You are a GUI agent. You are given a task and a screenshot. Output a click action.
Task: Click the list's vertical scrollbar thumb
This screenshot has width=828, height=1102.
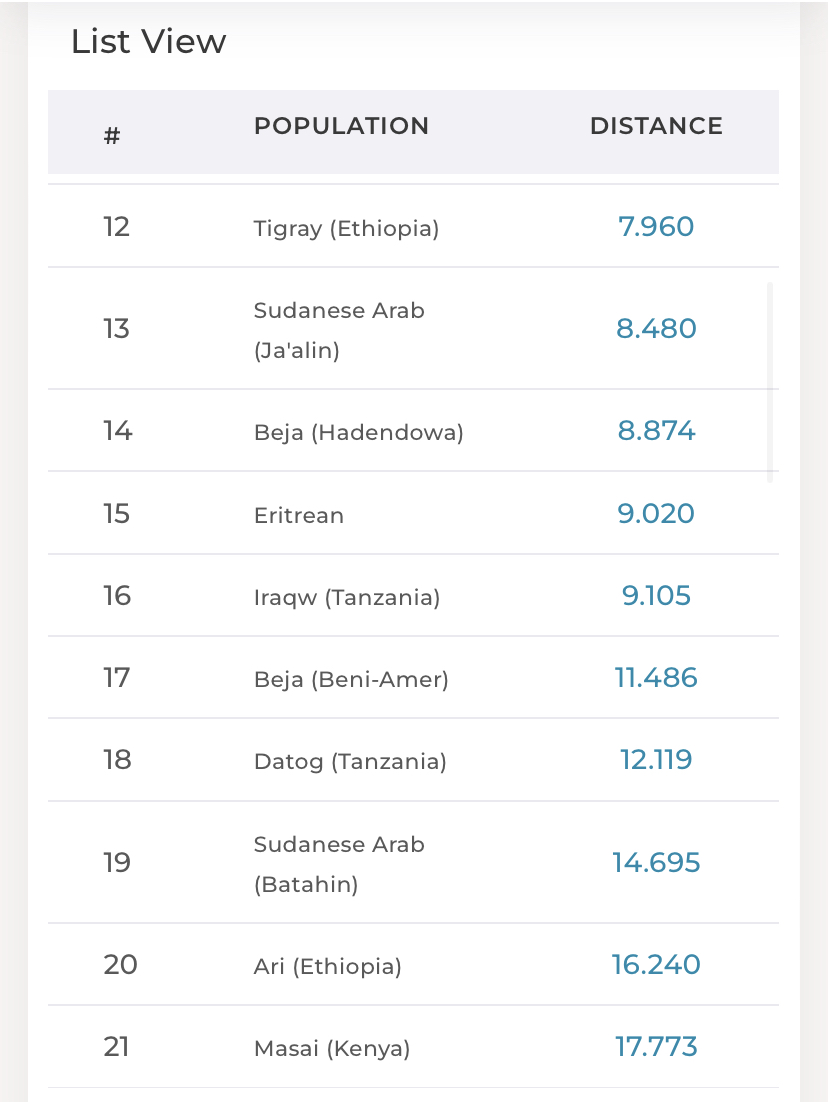[x=770, y=380]
